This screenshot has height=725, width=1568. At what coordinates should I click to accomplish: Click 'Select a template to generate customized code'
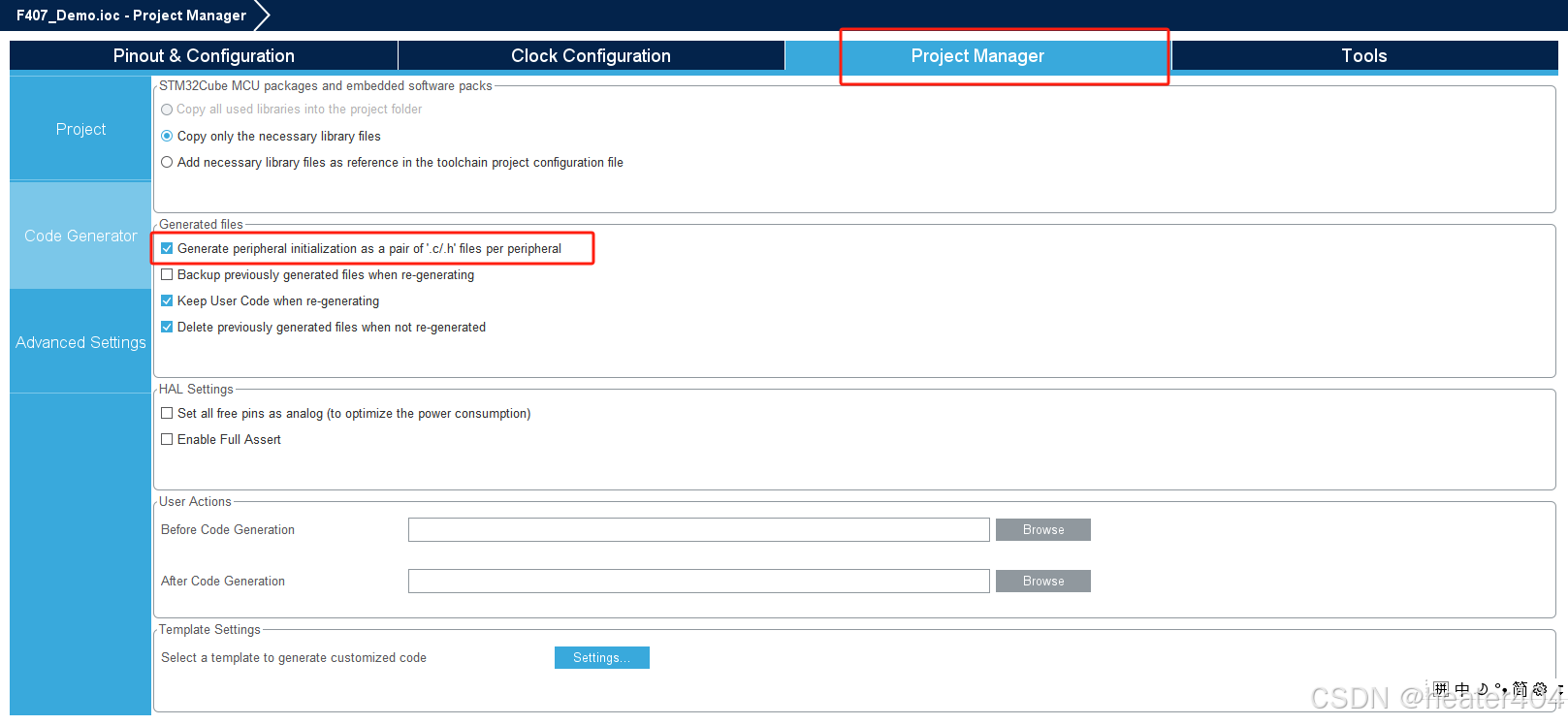[x=294, y=658]
